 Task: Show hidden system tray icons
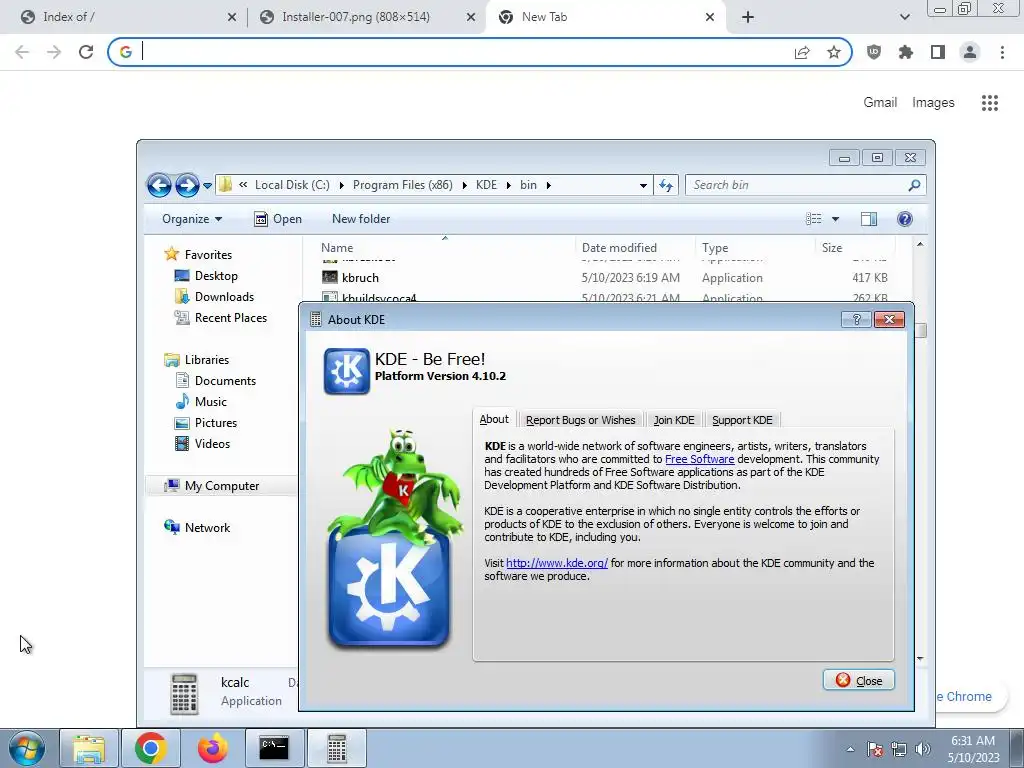click(850, 749)
